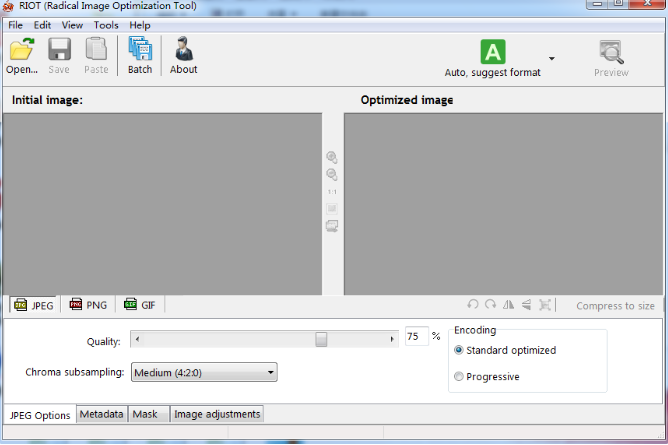668x445 pixels.
Task: Open the Batch processing tool
Action: pos(140,55)
